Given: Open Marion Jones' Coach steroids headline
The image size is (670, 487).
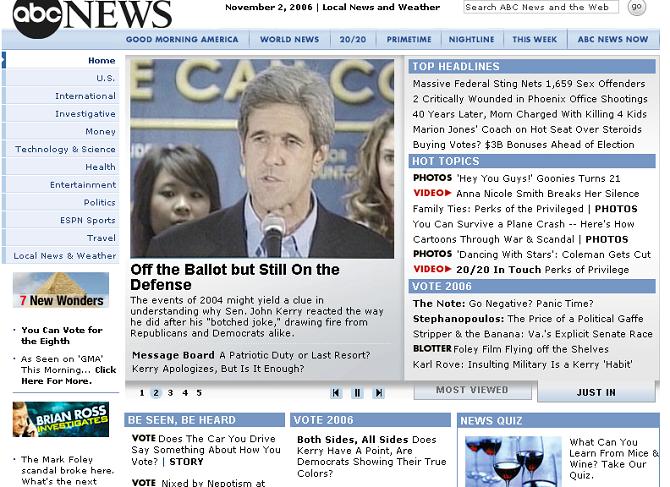Looking at the screenshot, I should 527,129.
